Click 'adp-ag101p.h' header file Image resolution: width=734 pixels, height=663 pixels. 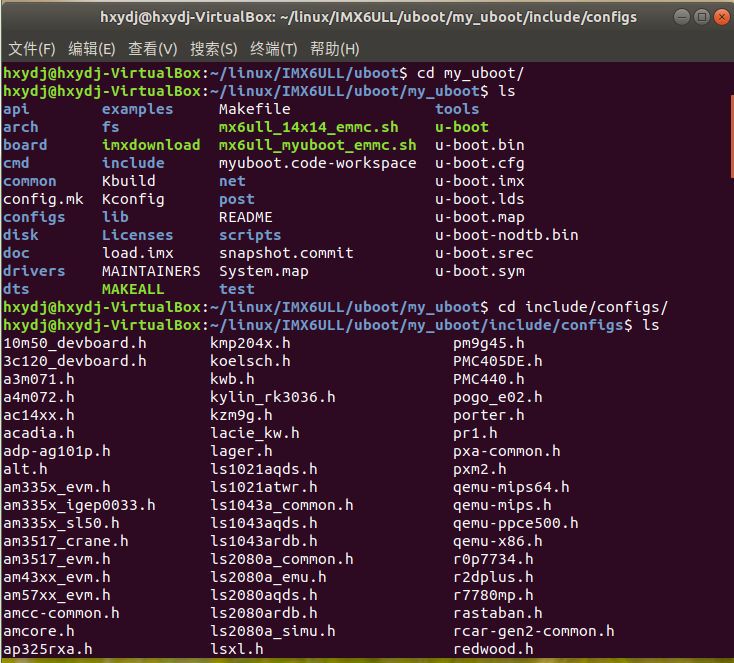pyautogui.click(x=57, y=451)
